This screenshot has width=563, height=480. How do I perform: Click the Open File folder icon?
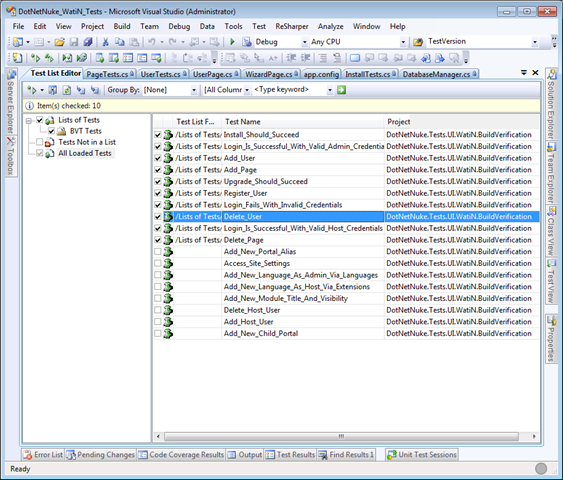pos(59,42)
